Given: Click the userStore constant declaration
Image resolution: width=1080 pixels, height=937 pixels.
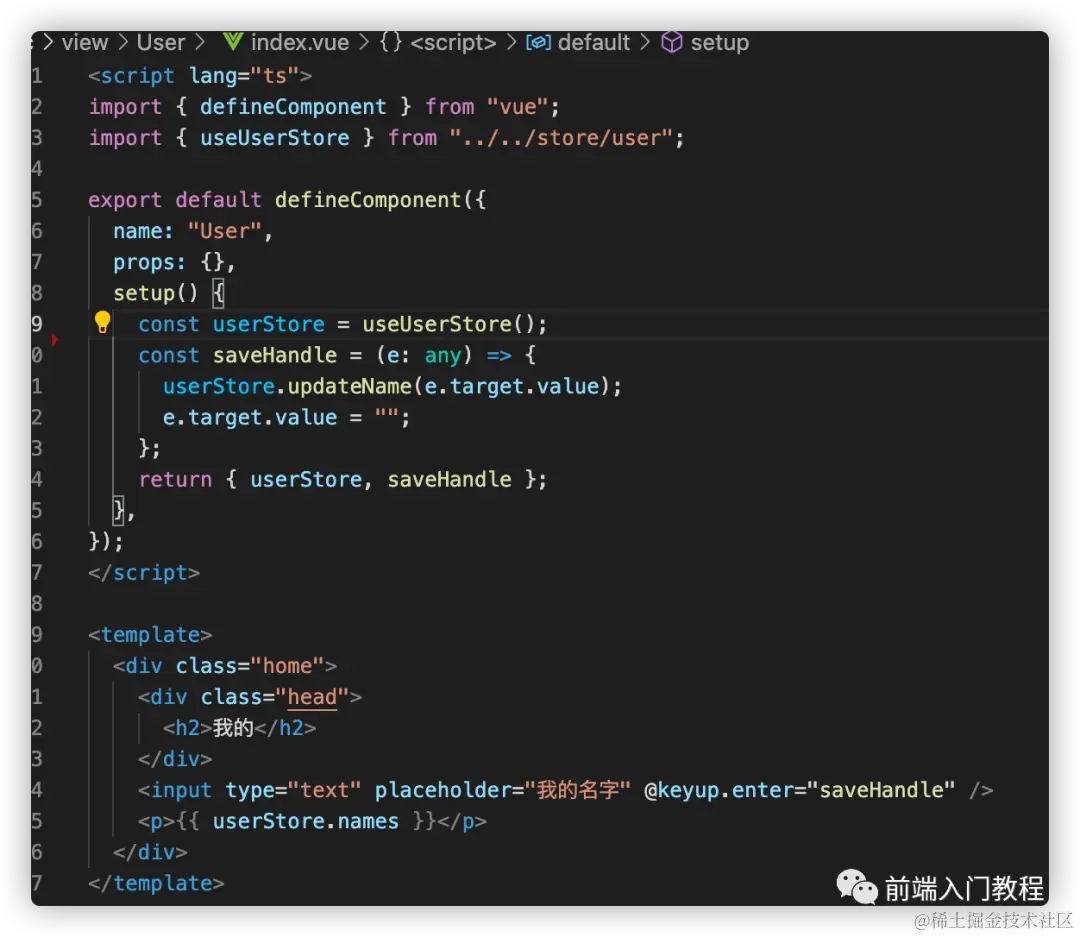Looking at the screenshot, I should coord(269,325).
